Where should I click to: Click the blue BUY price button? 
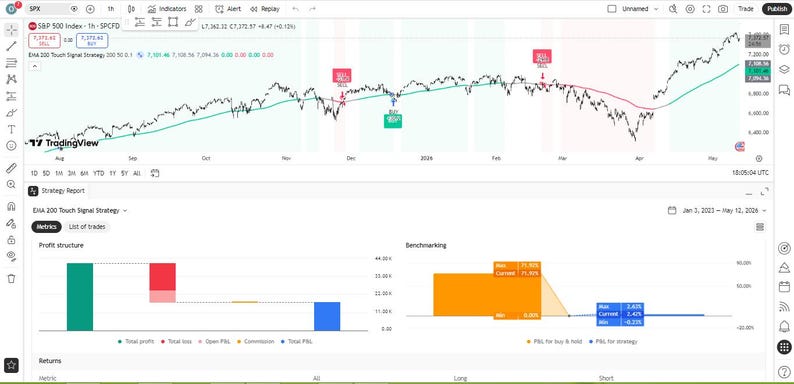[x=91, y=40]
